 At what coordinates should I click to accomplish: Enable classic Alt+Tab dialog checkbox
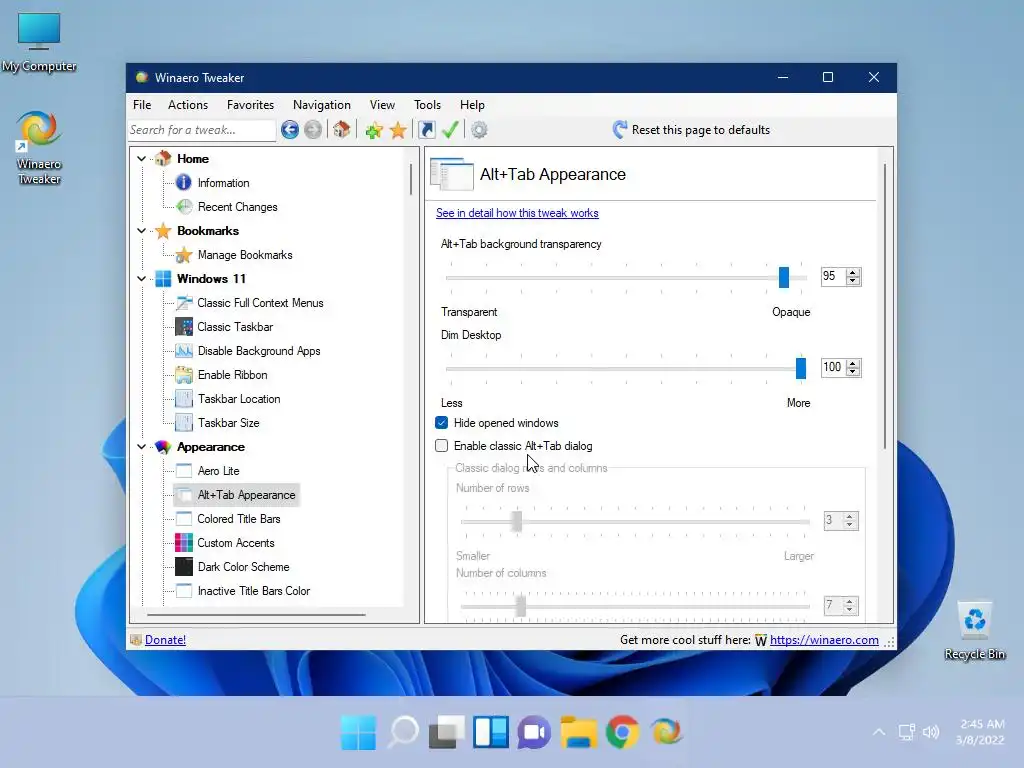(441, 446)
